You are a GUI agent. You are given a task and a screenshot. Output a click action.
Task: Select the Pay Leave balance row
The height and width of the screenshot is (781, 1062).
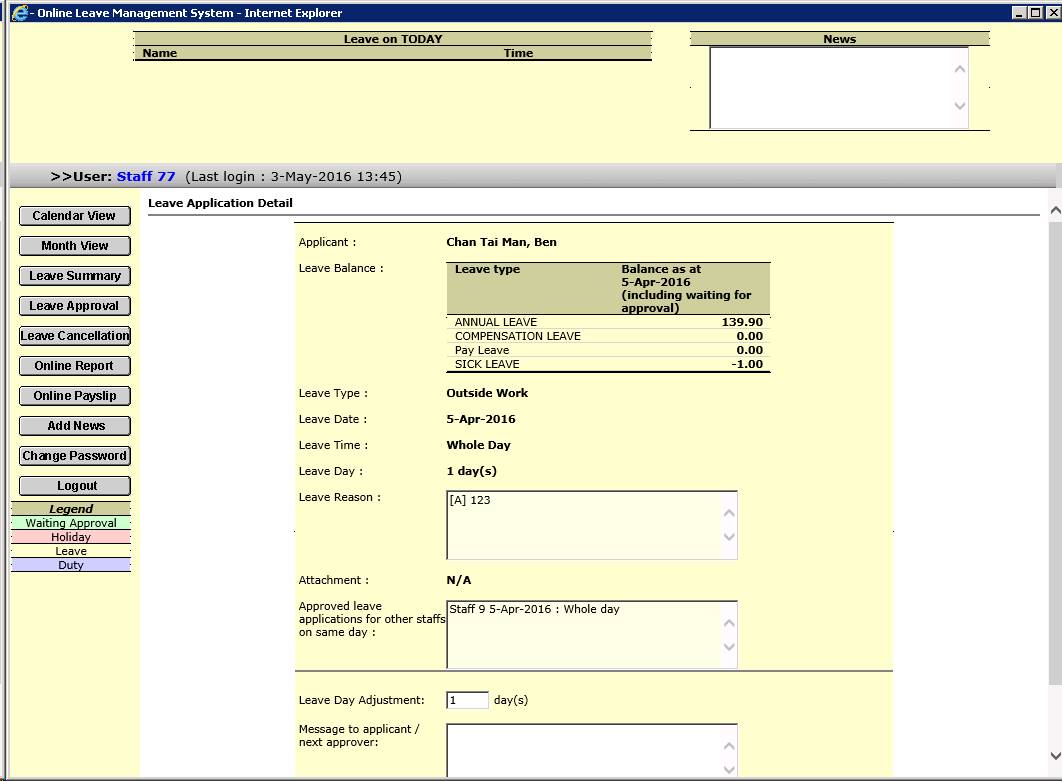[x=608, y=350]
